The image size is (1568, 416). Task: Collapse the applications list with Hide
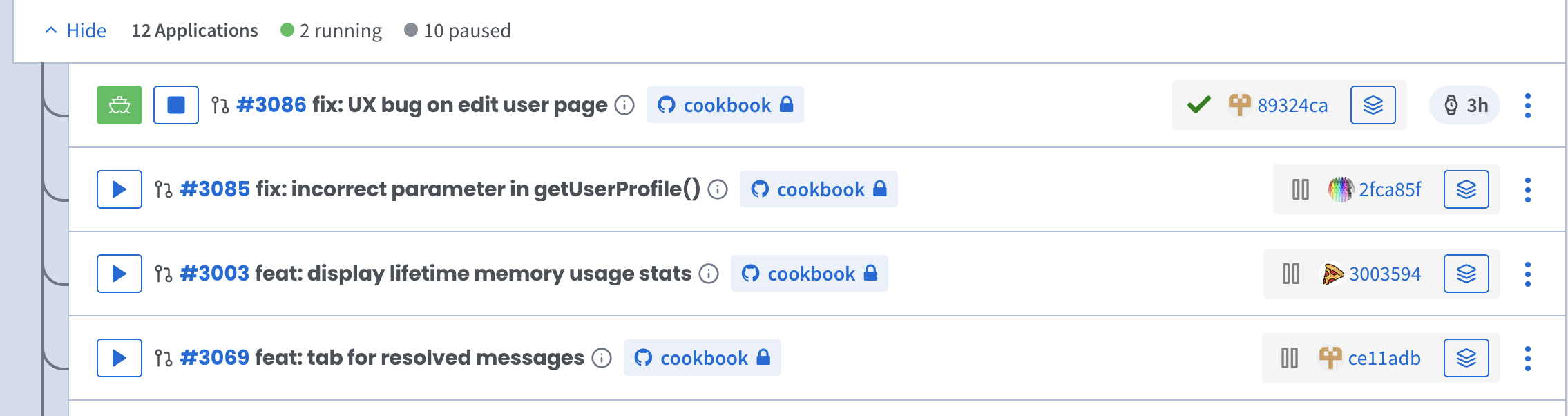click(76, 30)
